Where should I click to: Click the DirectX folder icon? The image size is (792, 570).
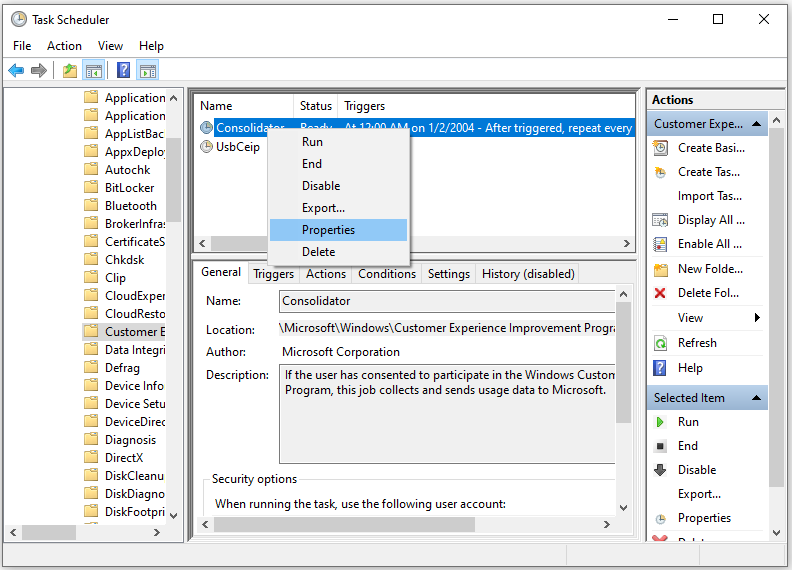point(91,457)
